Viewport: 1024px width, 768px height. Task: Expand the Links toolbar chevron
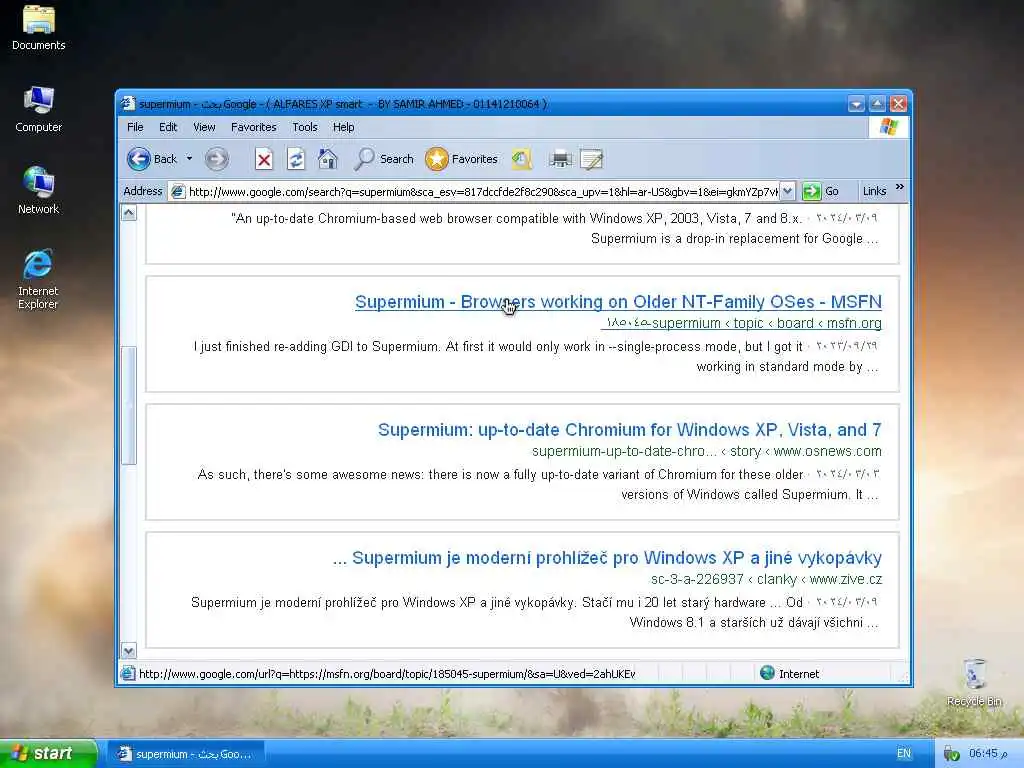coord(900,187)
